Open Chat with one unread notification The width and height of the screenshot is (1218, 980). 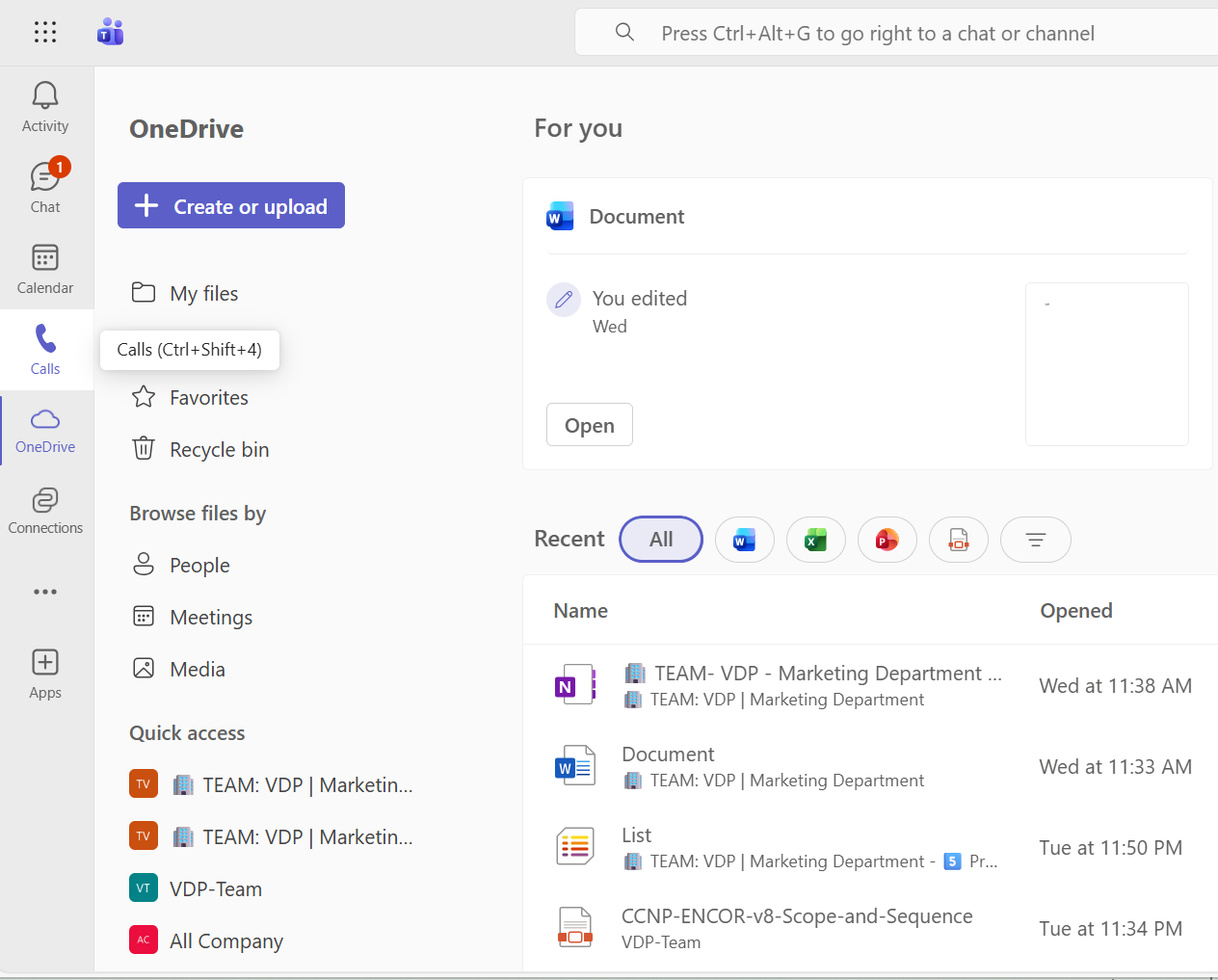[x=45, y=187]
